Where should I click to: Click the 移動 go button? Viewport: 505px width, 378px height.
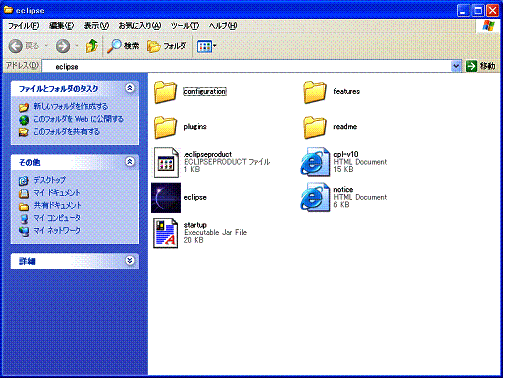pyautogui.click(x=480, y=66)
